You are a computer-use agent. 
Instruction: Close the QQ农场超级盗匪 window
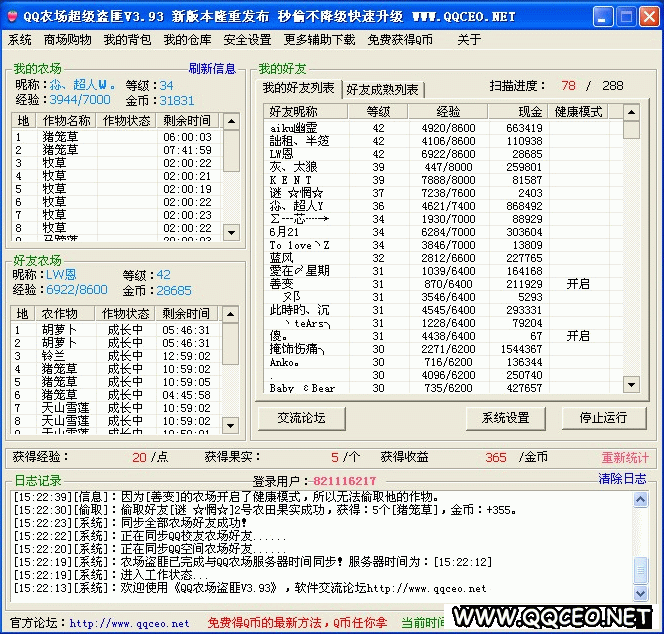tap(649, 17)
